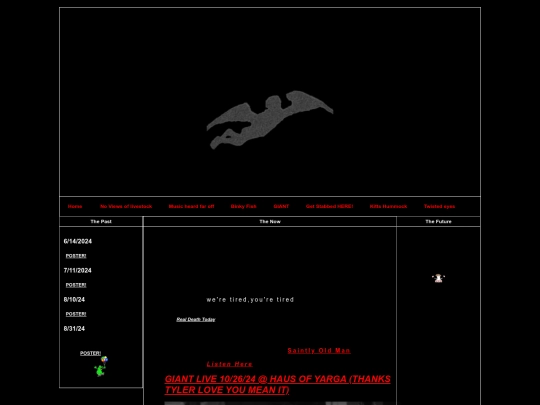The width and height of the screenshot is (540, 405).
Task: Click the green frog with balloons icon
Action: (x=101, y=366)
